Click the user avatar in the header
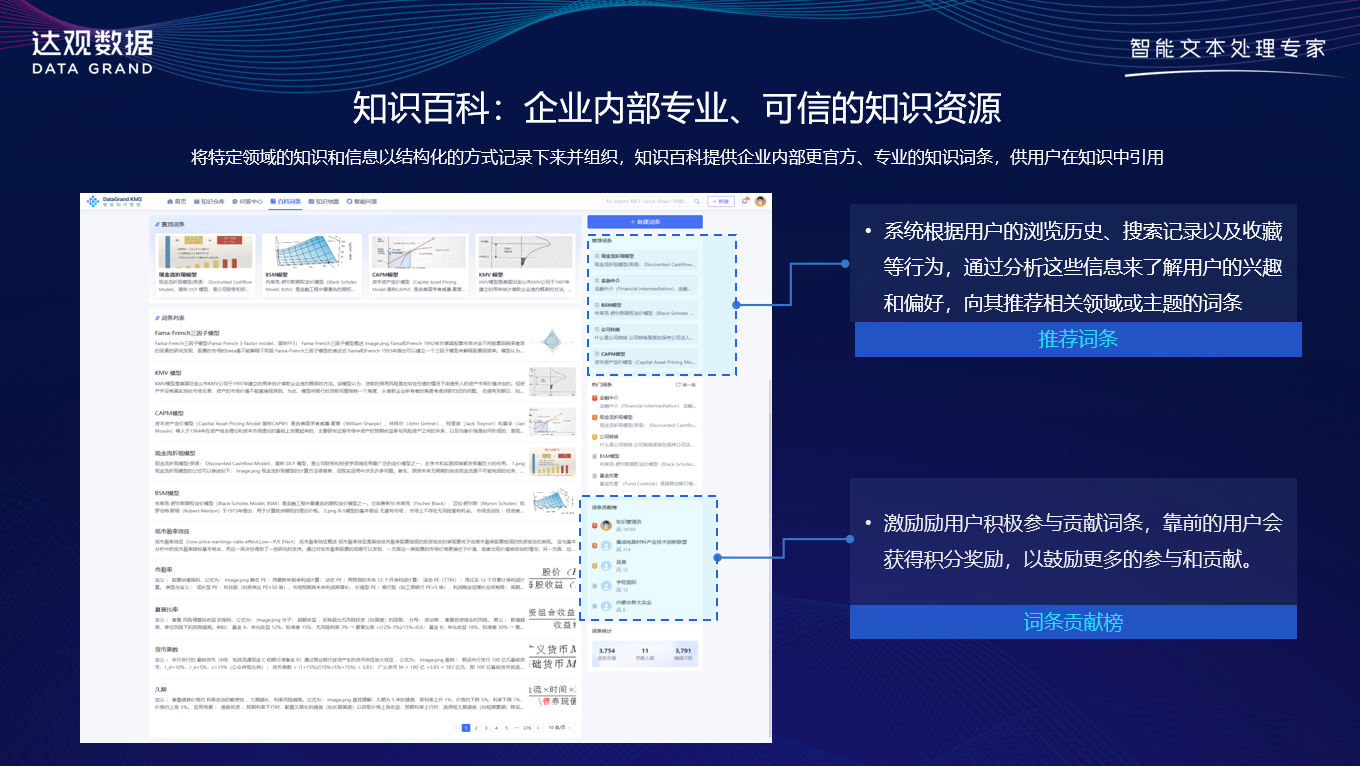 pos(760,201)
